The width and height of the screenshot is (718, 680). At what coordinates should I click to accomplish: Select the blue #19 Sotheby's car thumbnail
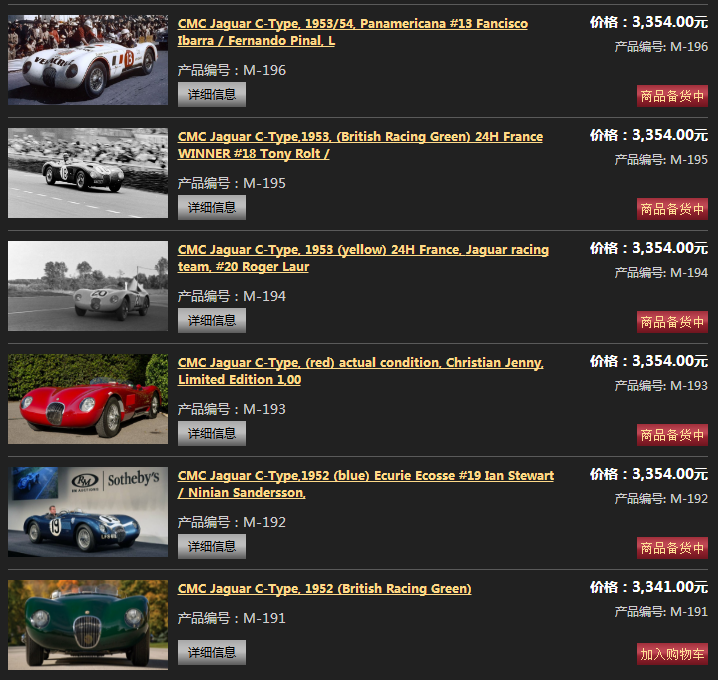click(88, 512)
